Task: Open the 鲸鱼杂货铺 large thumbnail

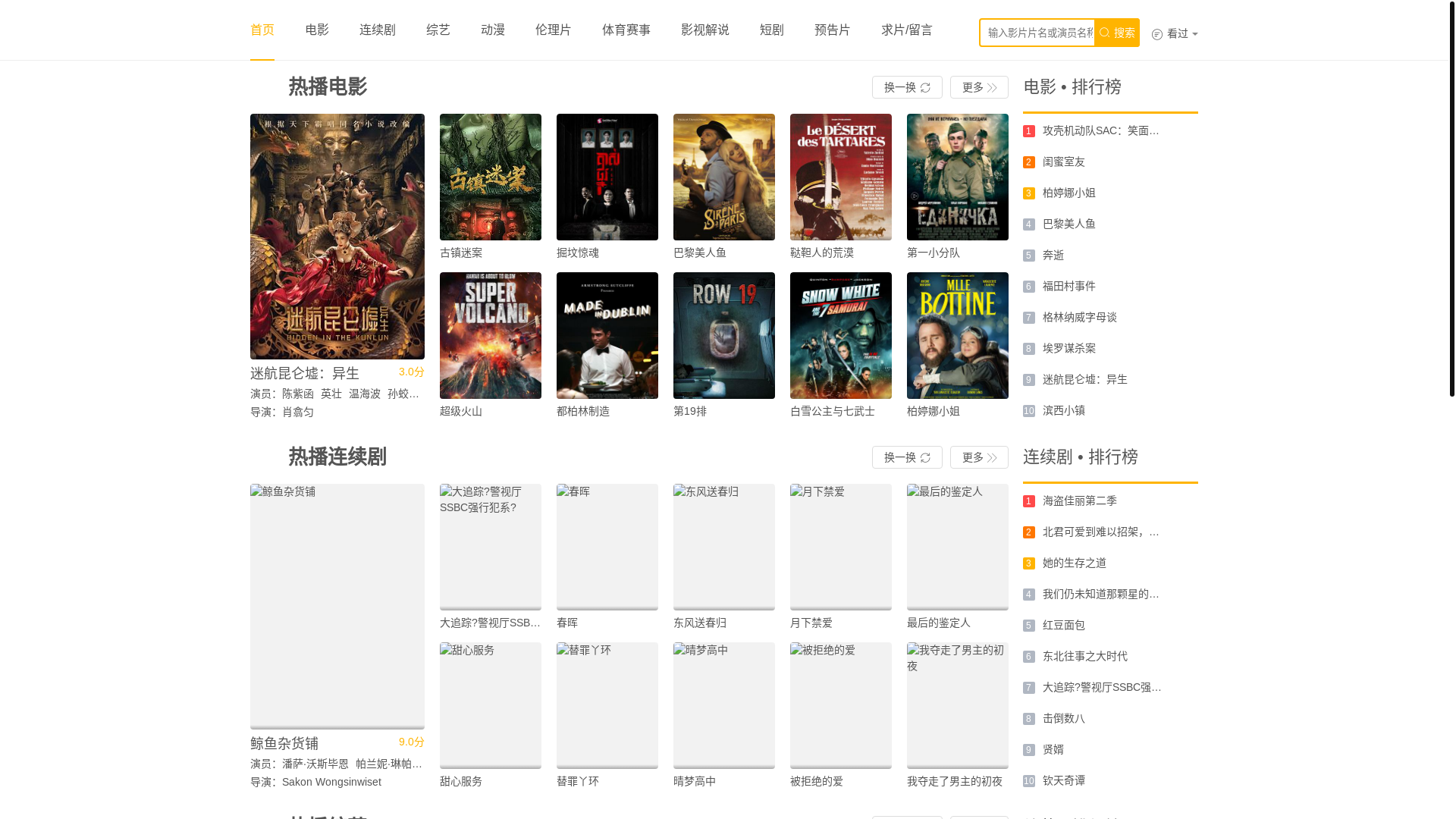Action: click(337, 607)
